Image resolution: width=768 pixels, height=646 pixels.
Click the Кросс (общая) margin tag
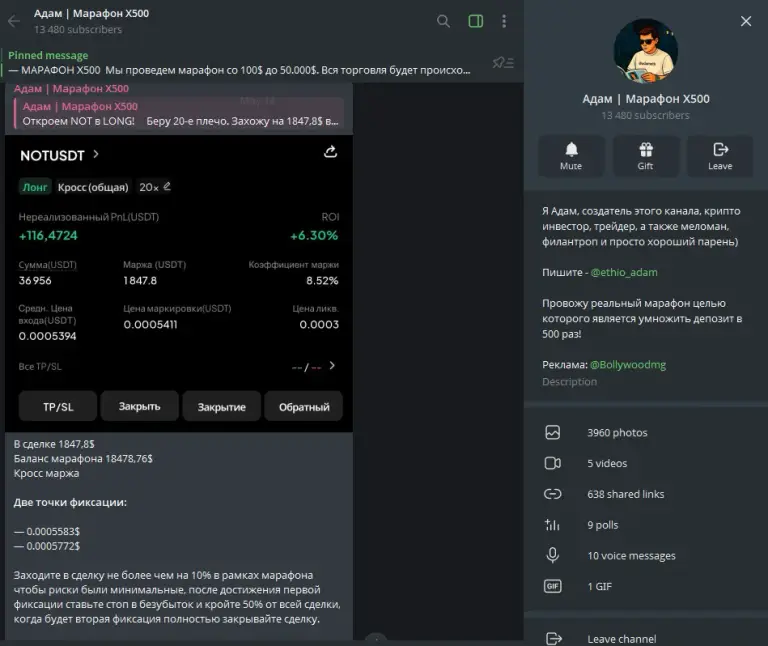[x=93, y=187]
